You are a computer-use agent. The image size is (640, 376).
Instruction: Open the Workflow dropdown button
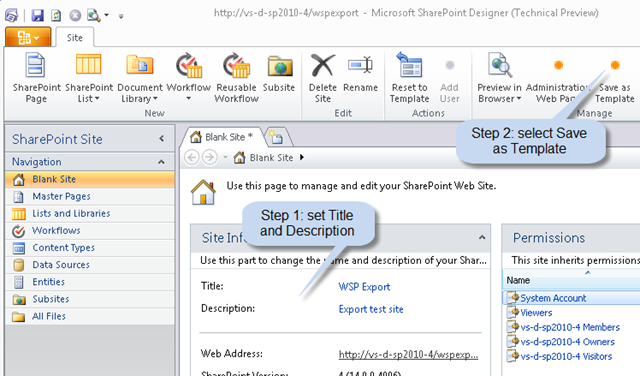click(189, 78)
